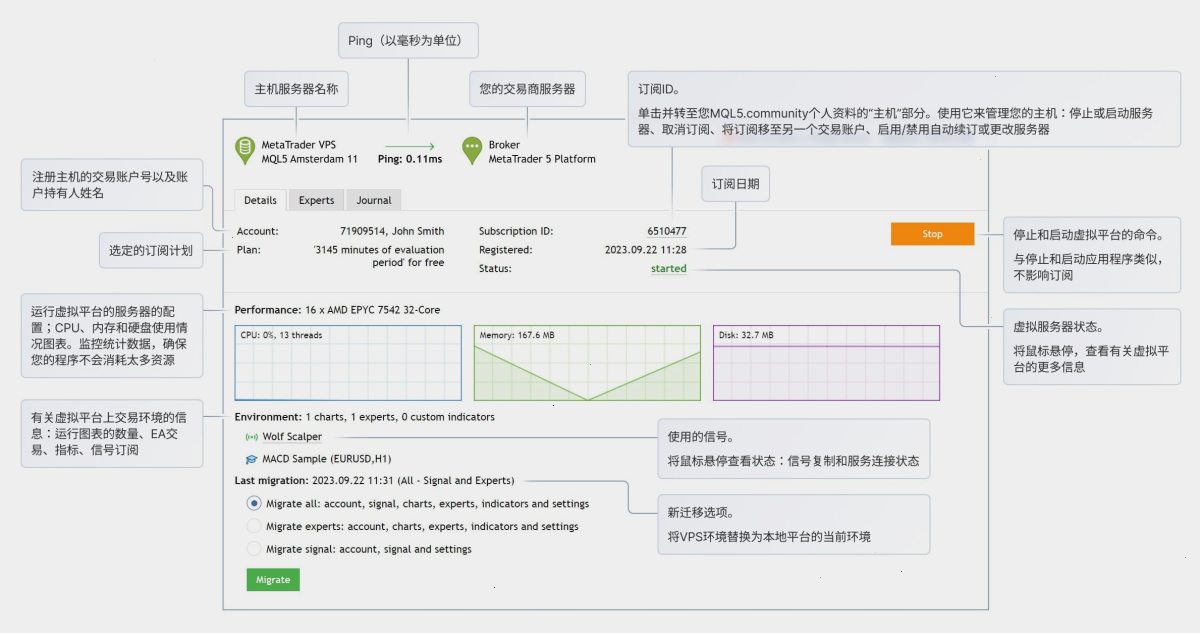The image size is (1200, 633).
Task: Click the MetaTrader VPS label
Action: tap(299, 145)
